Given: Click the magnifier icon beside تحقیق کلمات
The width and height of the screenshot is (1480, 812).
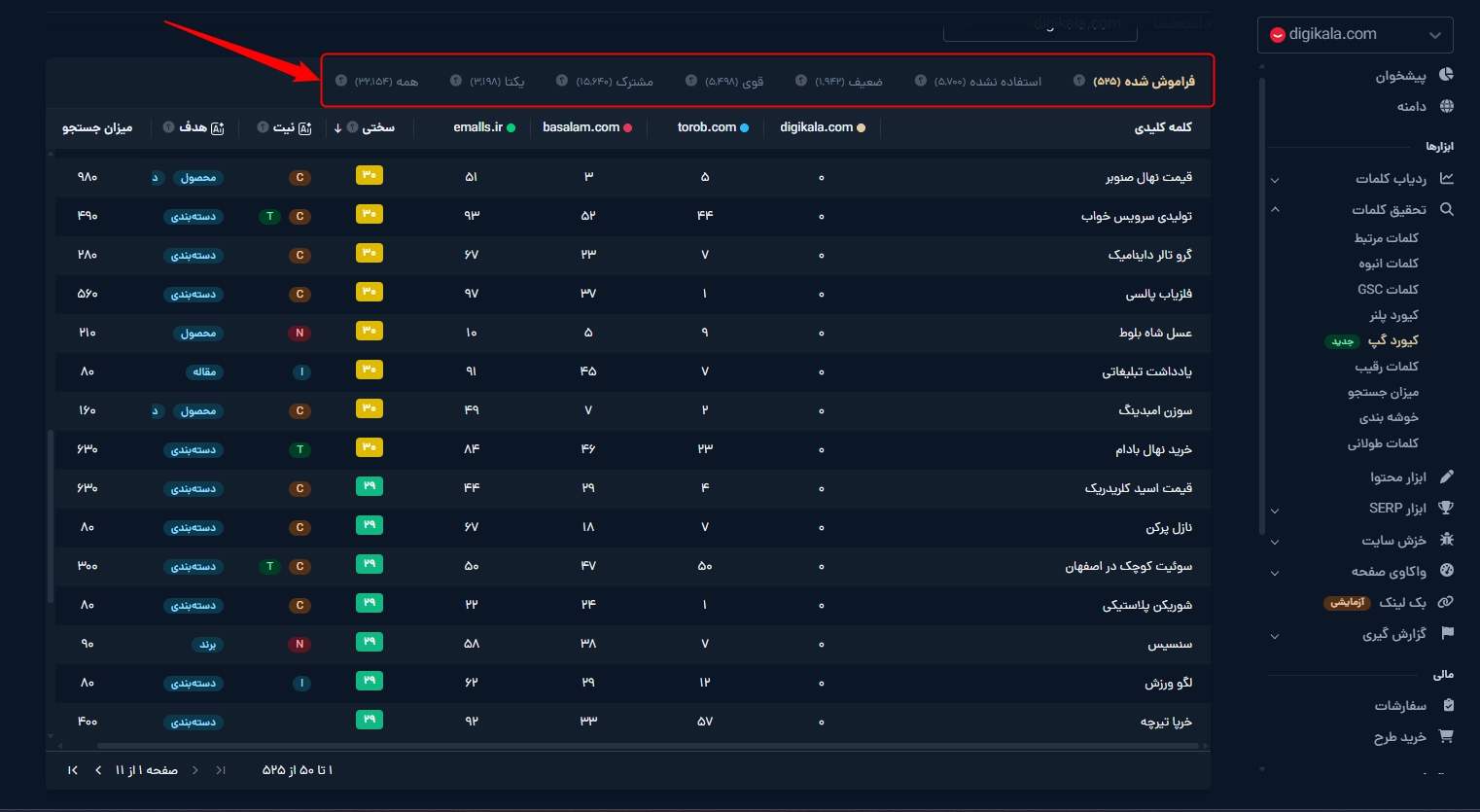Looking at the screenshot, I should tap(1446, 209).
